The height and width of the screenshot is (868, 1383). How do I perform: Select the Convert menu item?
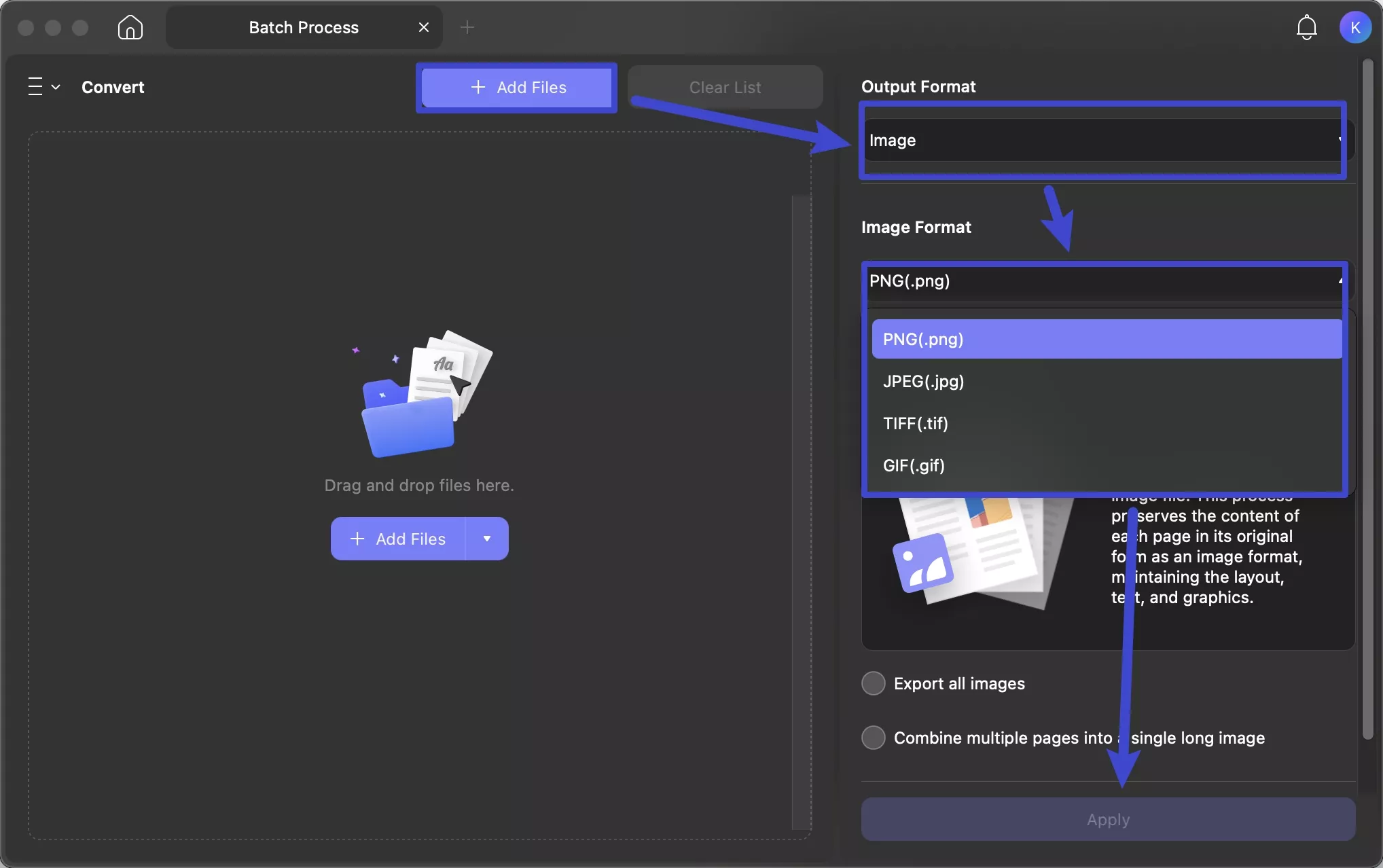(113, 86)
